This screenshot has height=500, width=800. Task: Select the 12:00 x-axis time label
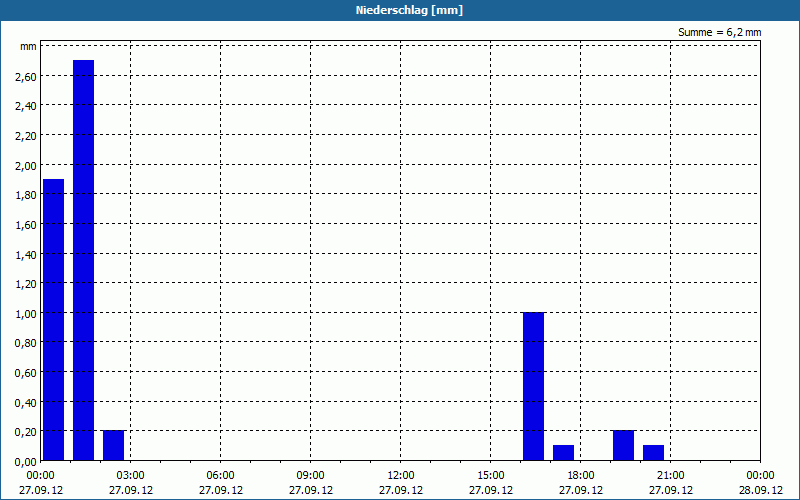coord(401,475)
